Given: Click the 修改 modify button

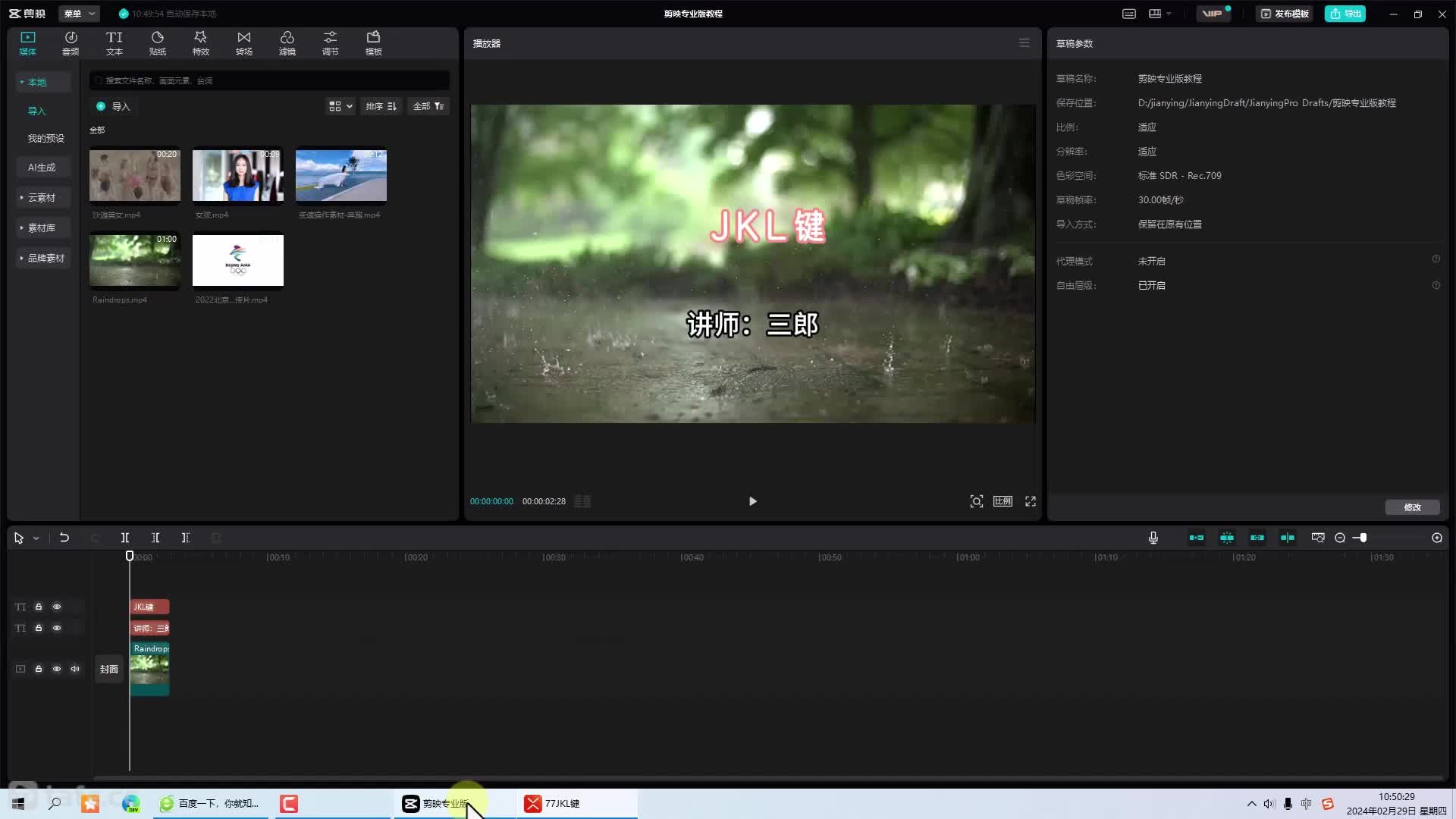Looking at the screenshot, I should 1412,507.
